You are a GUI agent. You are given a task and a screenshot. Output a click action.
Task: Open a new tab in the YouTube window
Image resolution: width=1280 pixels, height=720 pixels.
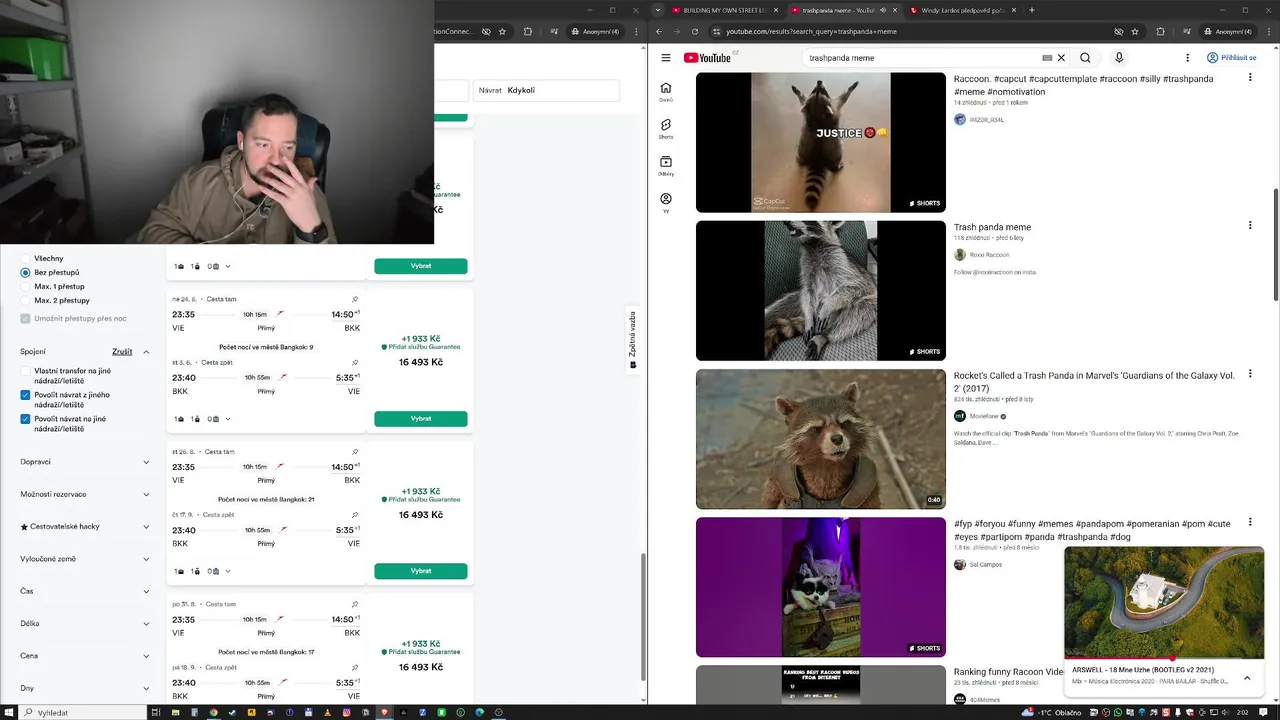pos(1031,10)
